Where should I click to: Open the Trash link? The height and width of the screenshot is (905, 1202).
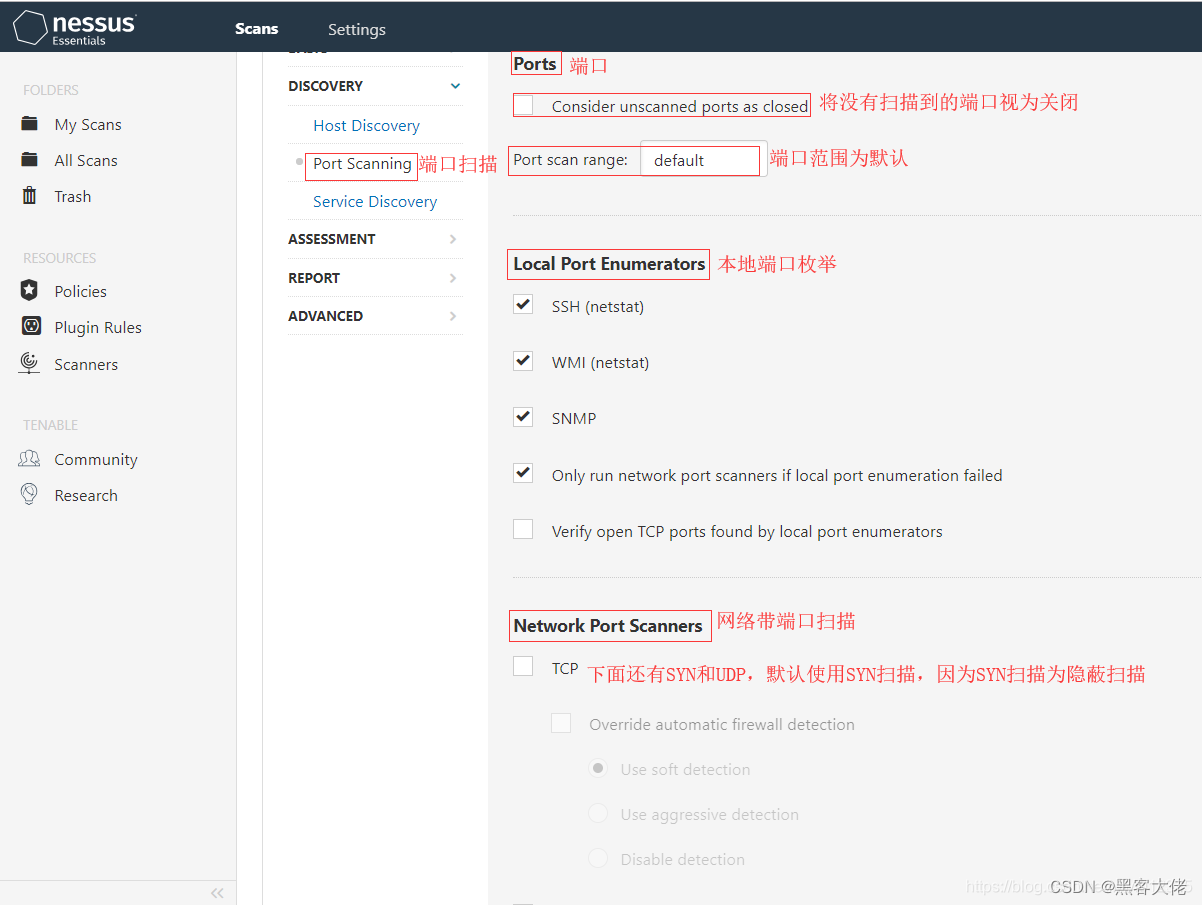[73, 196]
